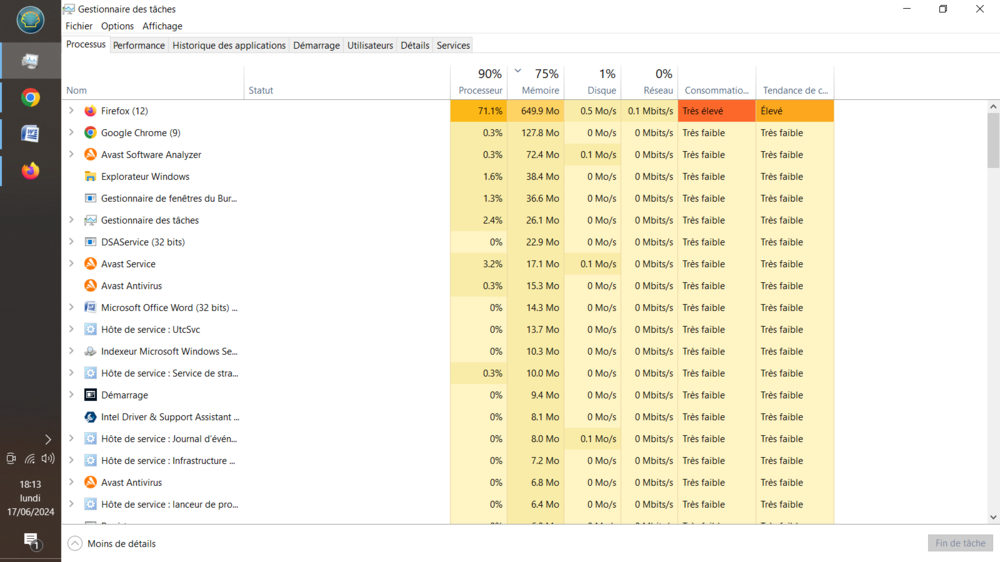Image resolution: width=1000 pixels, height=562 pixels.
Task: Open the Options menu
Action: click(x=117, y=26)
